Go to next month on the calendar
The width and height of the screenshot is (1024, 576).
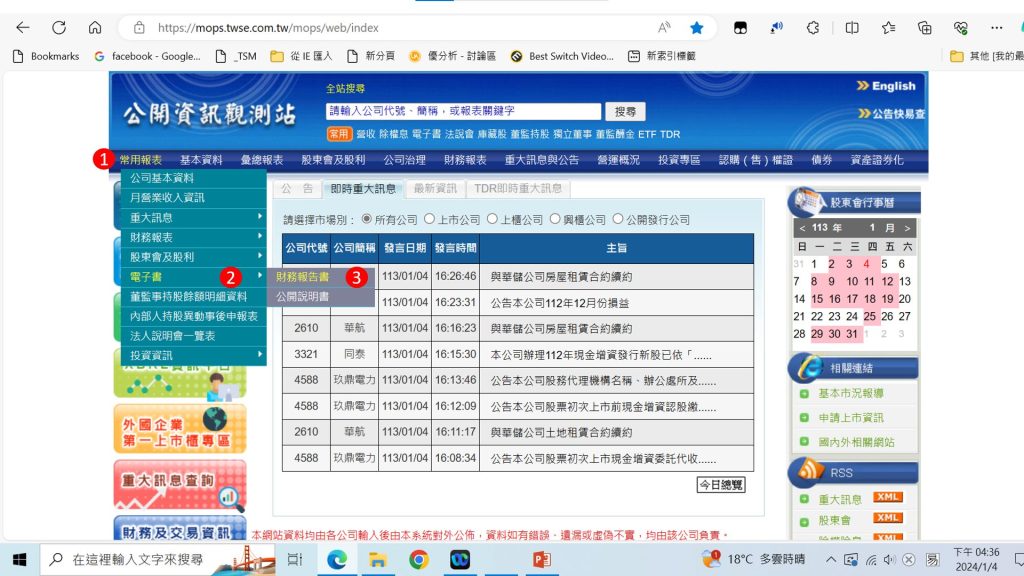tap(907, 228)
